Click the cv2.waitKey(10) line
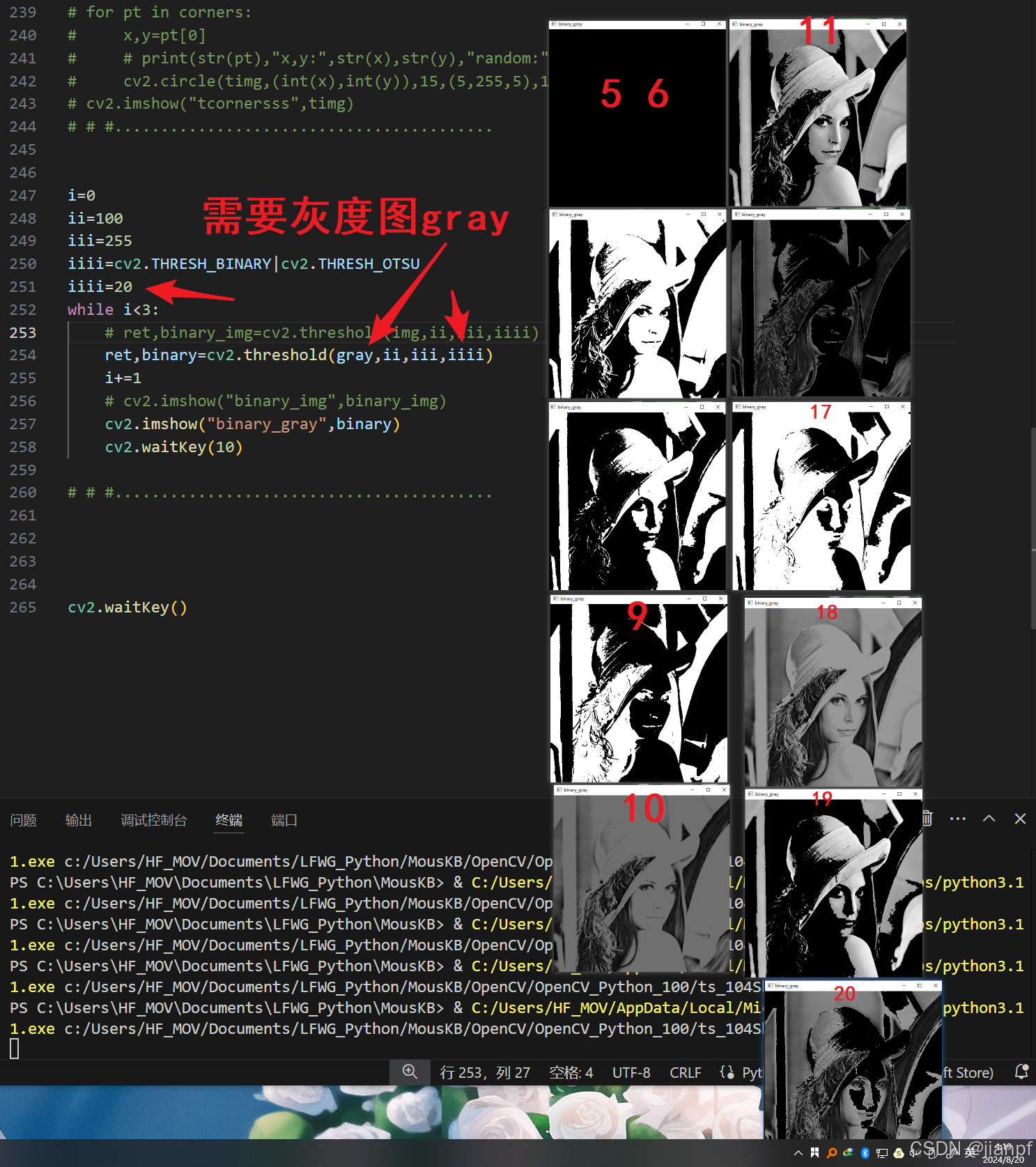This screenshot has width=1036, height=1167. click(x=173, y=447)
